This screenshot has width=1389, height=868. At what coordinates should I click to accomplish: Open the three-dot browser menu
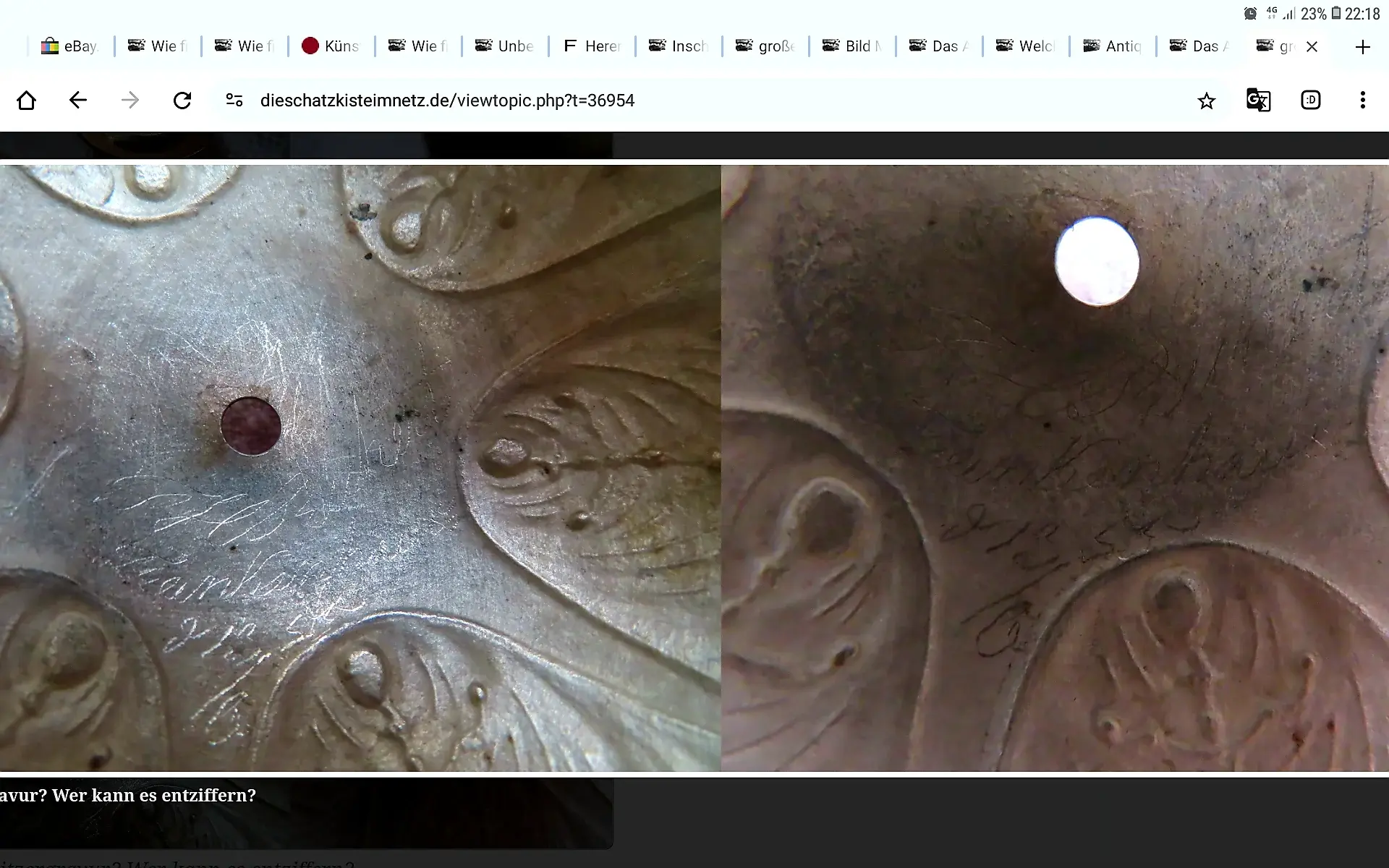click(x=1362, y=101)
